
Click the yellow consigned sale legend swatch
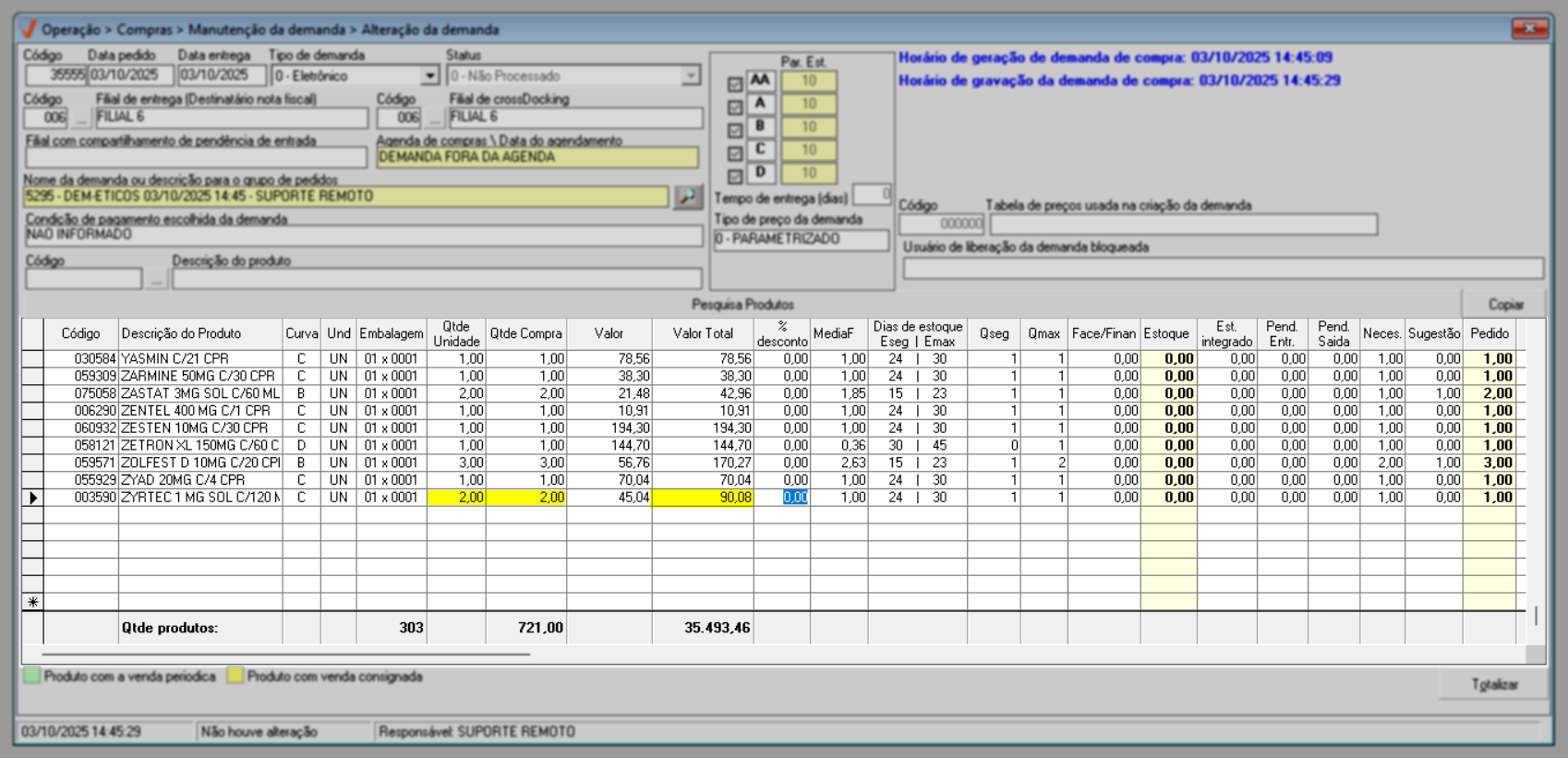tap(235, 676)
